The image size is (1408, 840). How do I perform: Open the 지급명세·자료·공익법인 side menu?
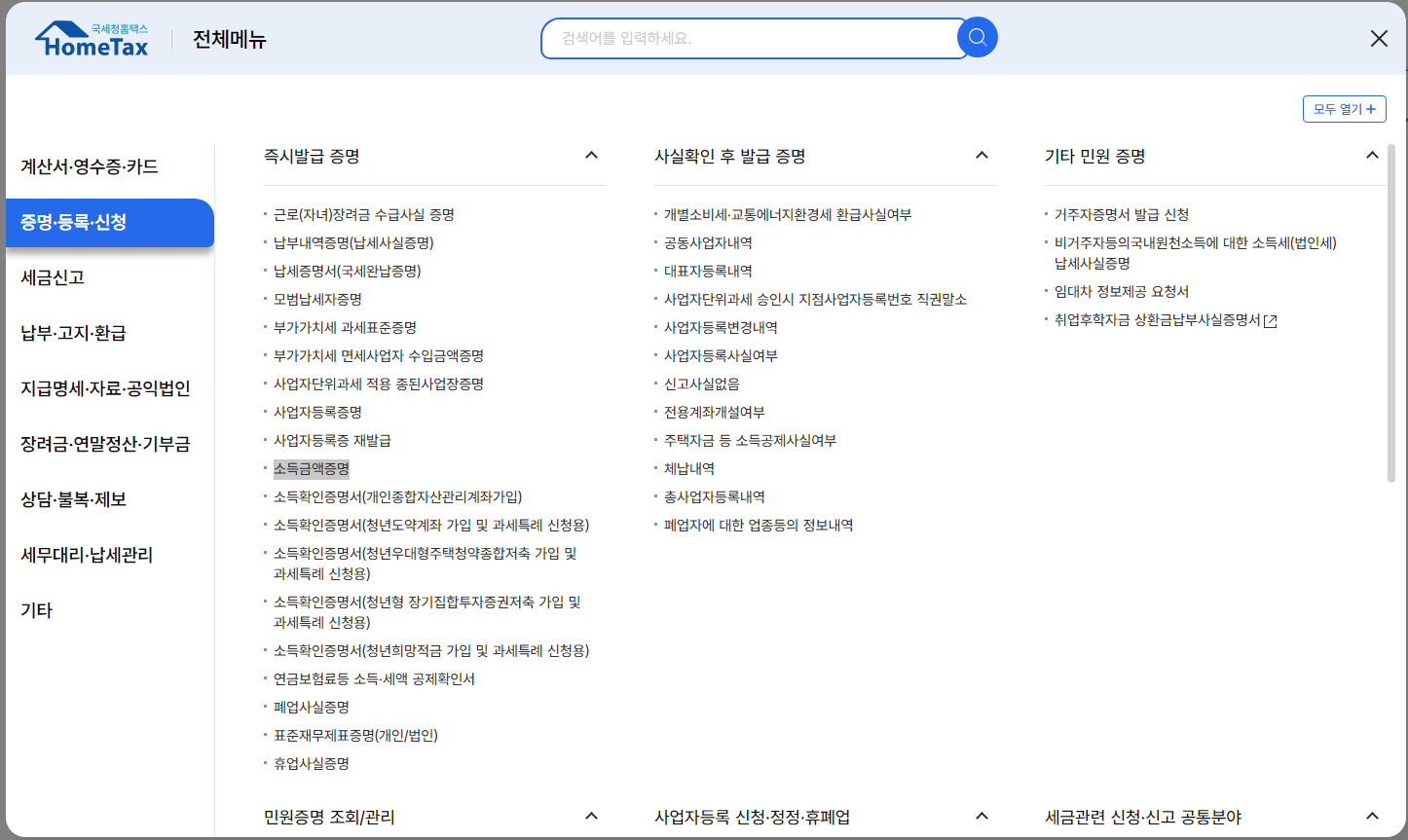(105, 388)
